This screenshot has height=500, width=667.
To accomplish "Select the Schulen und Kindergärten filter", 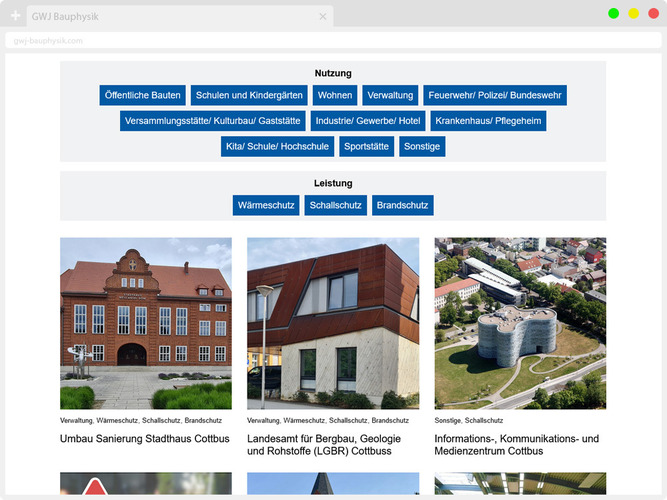I will tap(249, 95).
